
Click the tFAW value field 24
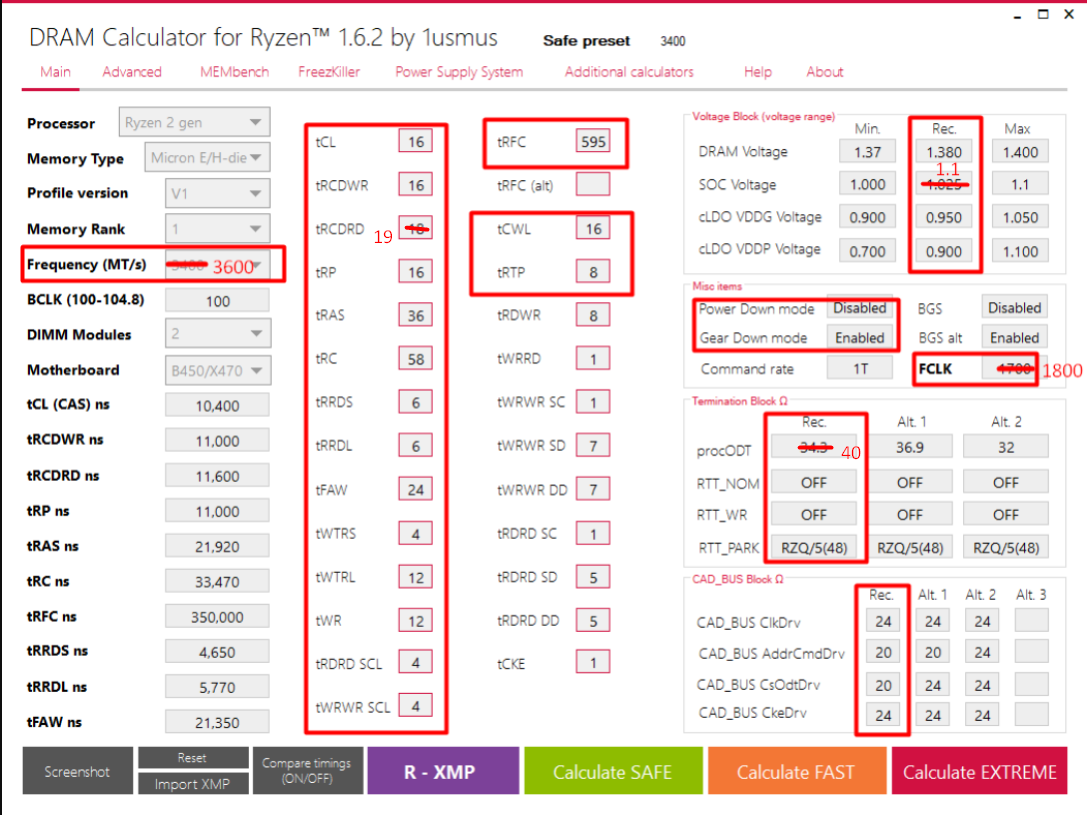click(415, 489)
